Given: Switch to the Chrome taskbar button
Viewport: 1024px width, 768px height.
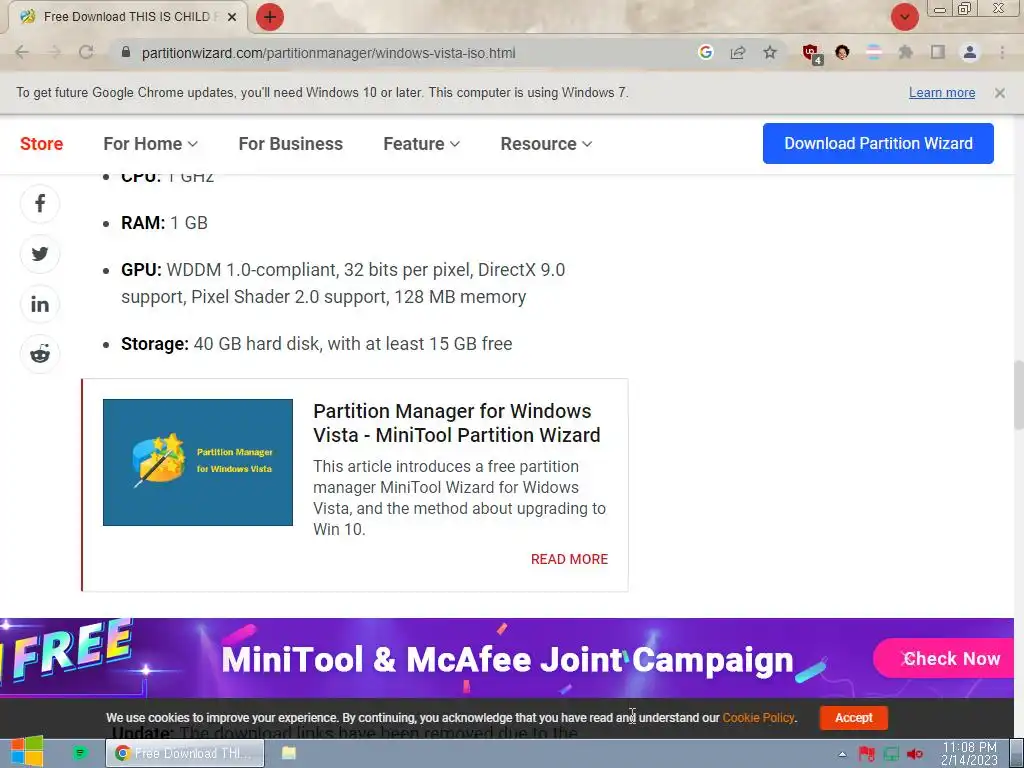Looking at the screenshot, I should coord(185,753).
